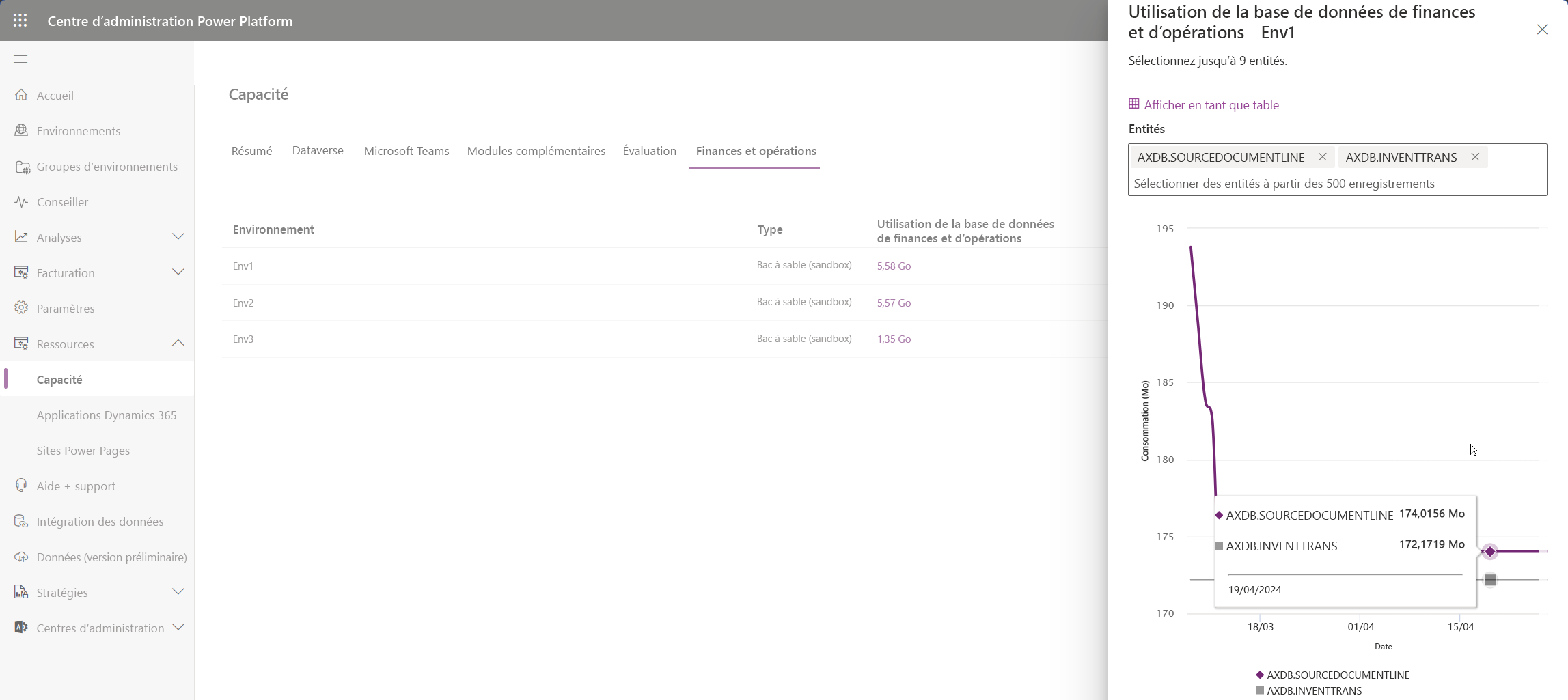1568x700 pixels.
Task: Click the Accueil home icon
Action: coord(21,95)
